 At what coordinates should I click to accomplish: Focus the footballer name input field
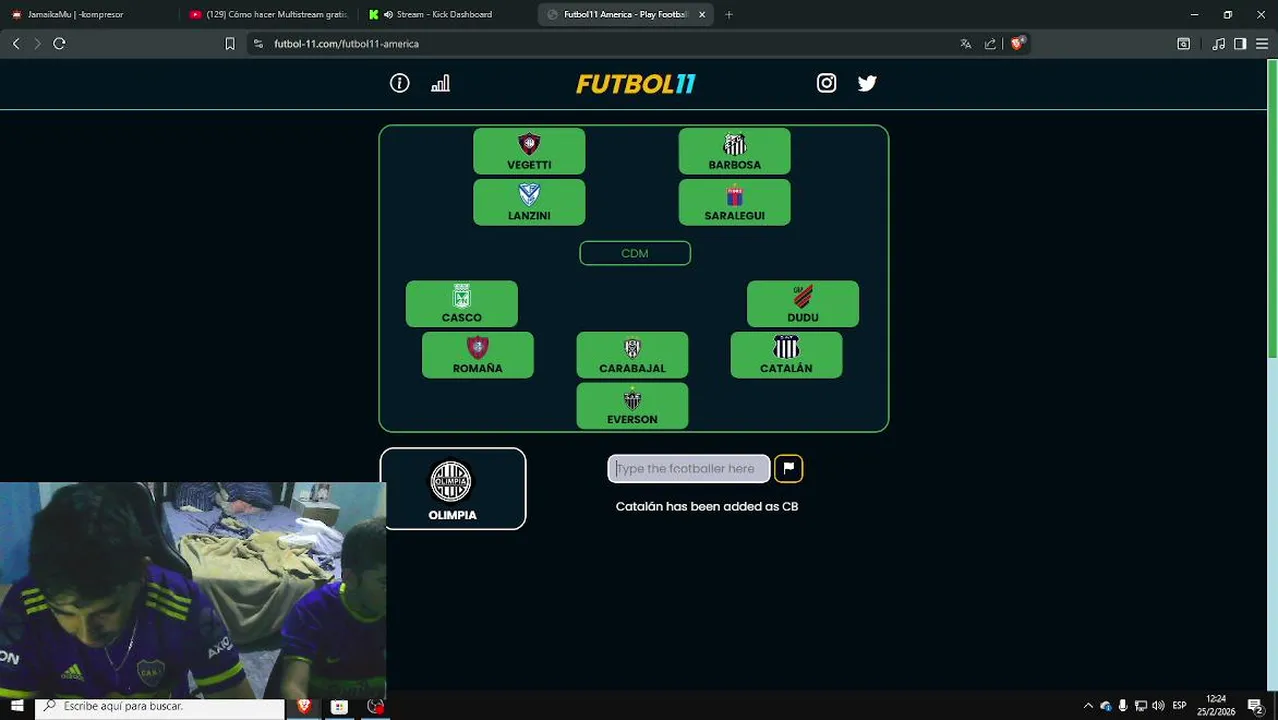689,468
